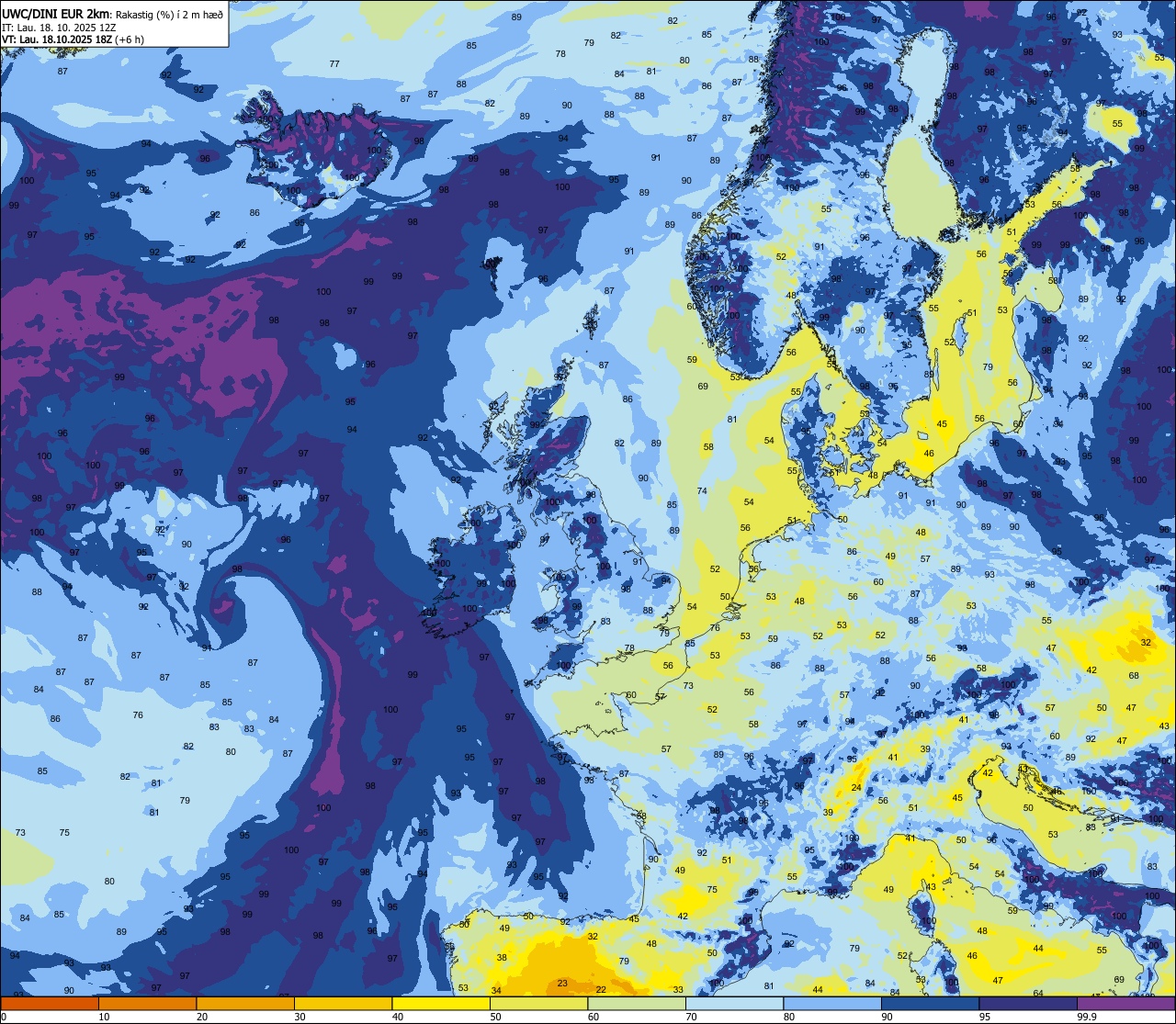Click the '22' humidity value over southern Spain

click(x=601, y=989)
